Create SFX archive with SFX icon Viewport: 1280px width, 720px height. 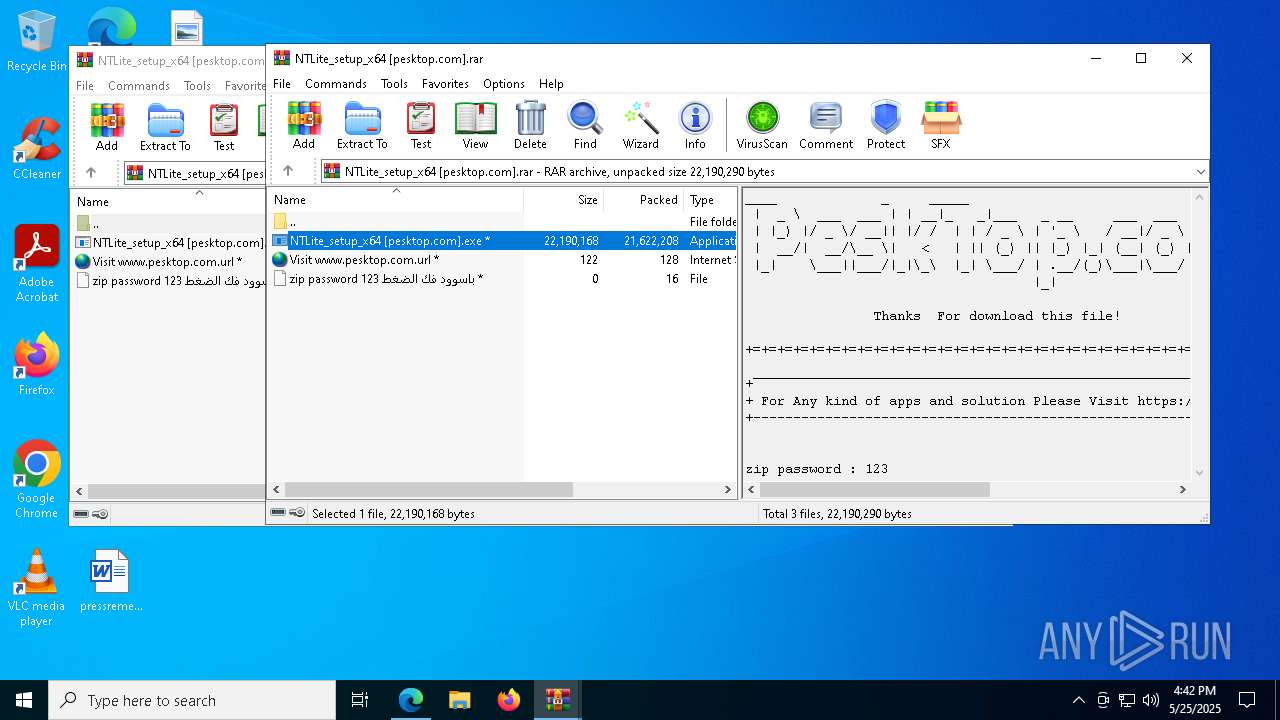[941, 125]
